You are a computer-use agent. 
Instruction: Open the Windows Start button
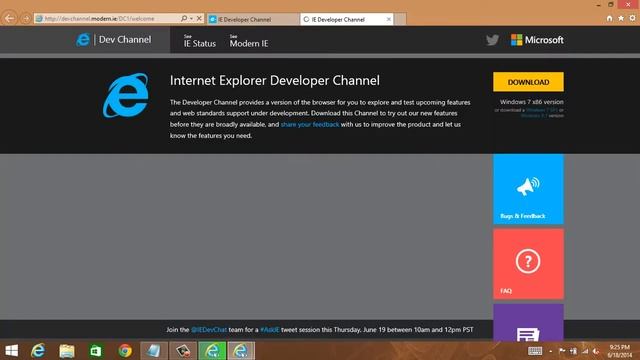[x=11, y=351]
